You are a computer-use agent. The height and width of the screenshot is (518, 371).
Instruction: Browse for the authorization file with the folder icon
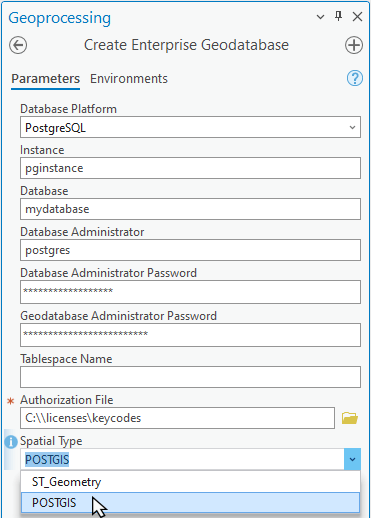350,418
